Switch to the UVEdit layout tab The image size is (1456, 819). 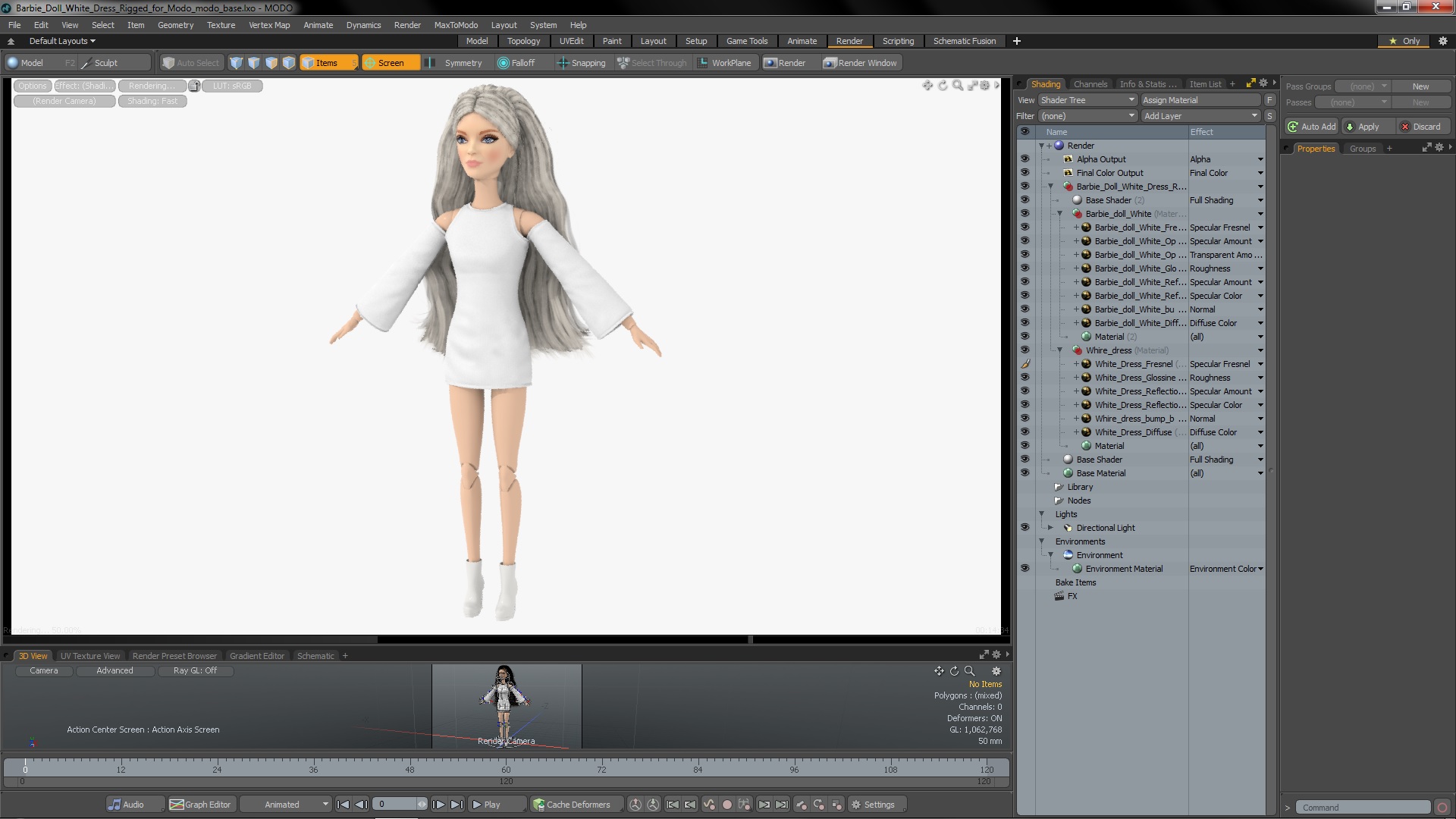[571, 41]
